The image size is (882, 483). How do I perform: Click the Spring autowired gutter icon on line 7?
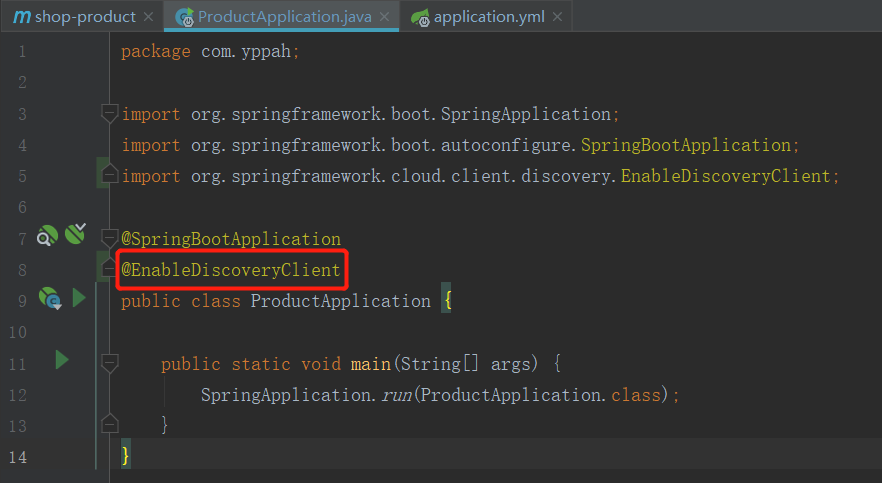point(75,233)
